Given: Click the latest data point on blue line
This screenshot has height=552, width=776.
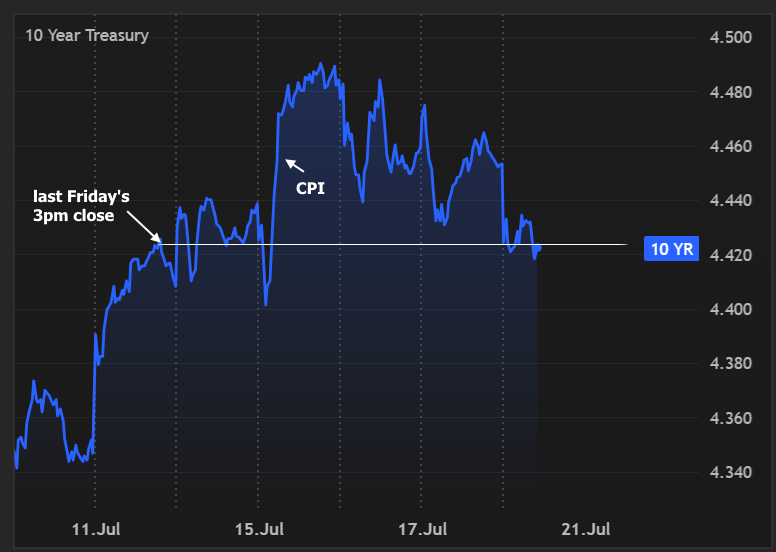Looking at the screenshot, I should (539, 248).
